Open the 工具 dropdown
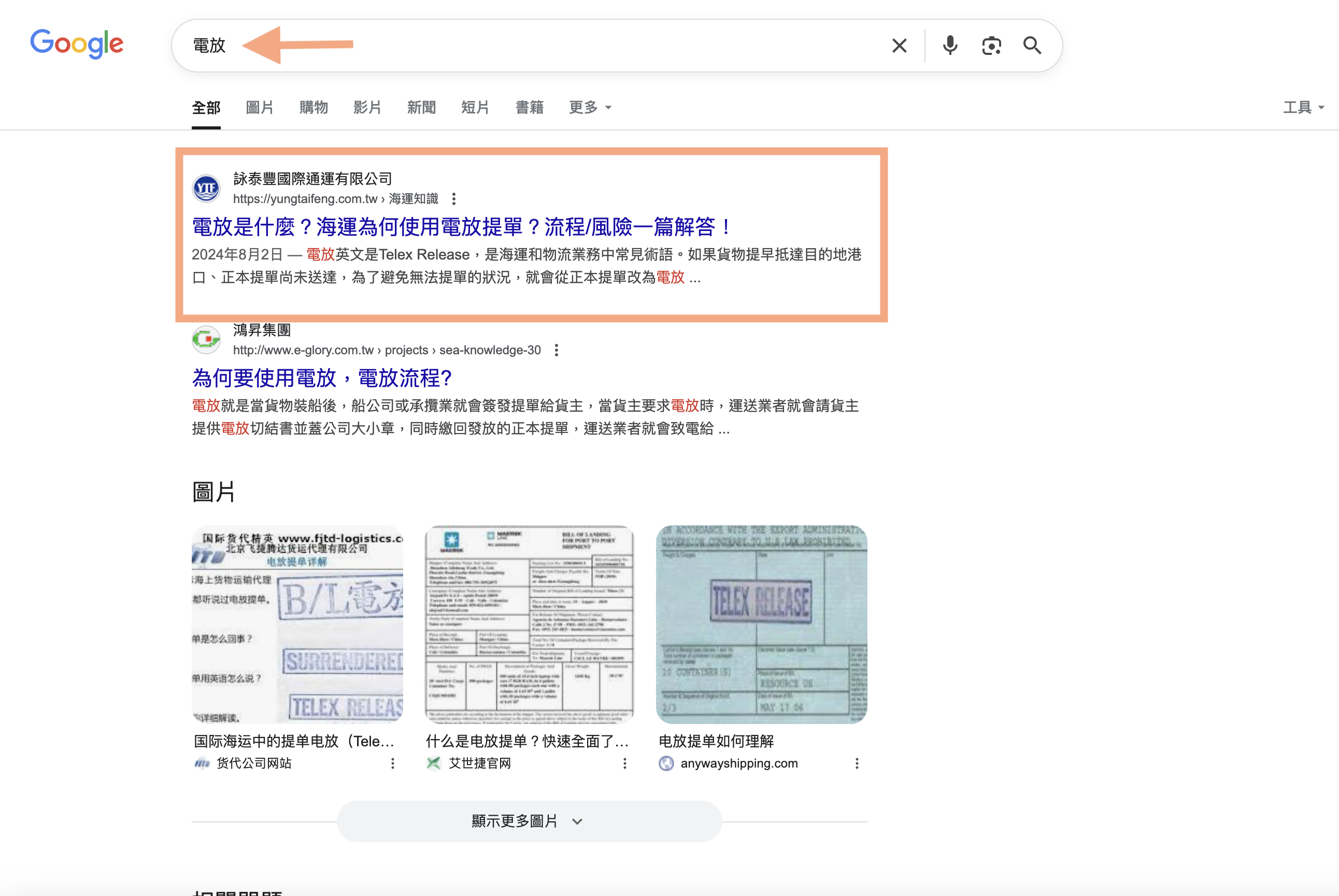The width and height of the screenshot is (1339, 896). [x=1304, y=107]
